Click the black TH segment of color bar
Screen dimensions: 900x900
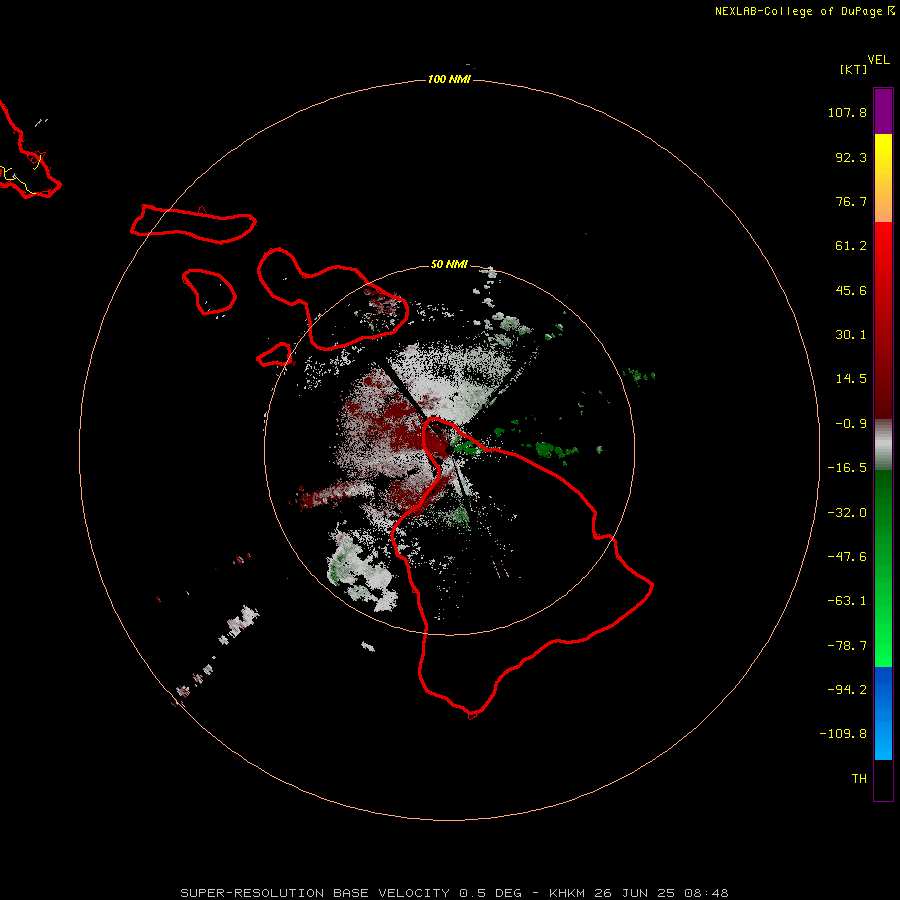(883, 779)
